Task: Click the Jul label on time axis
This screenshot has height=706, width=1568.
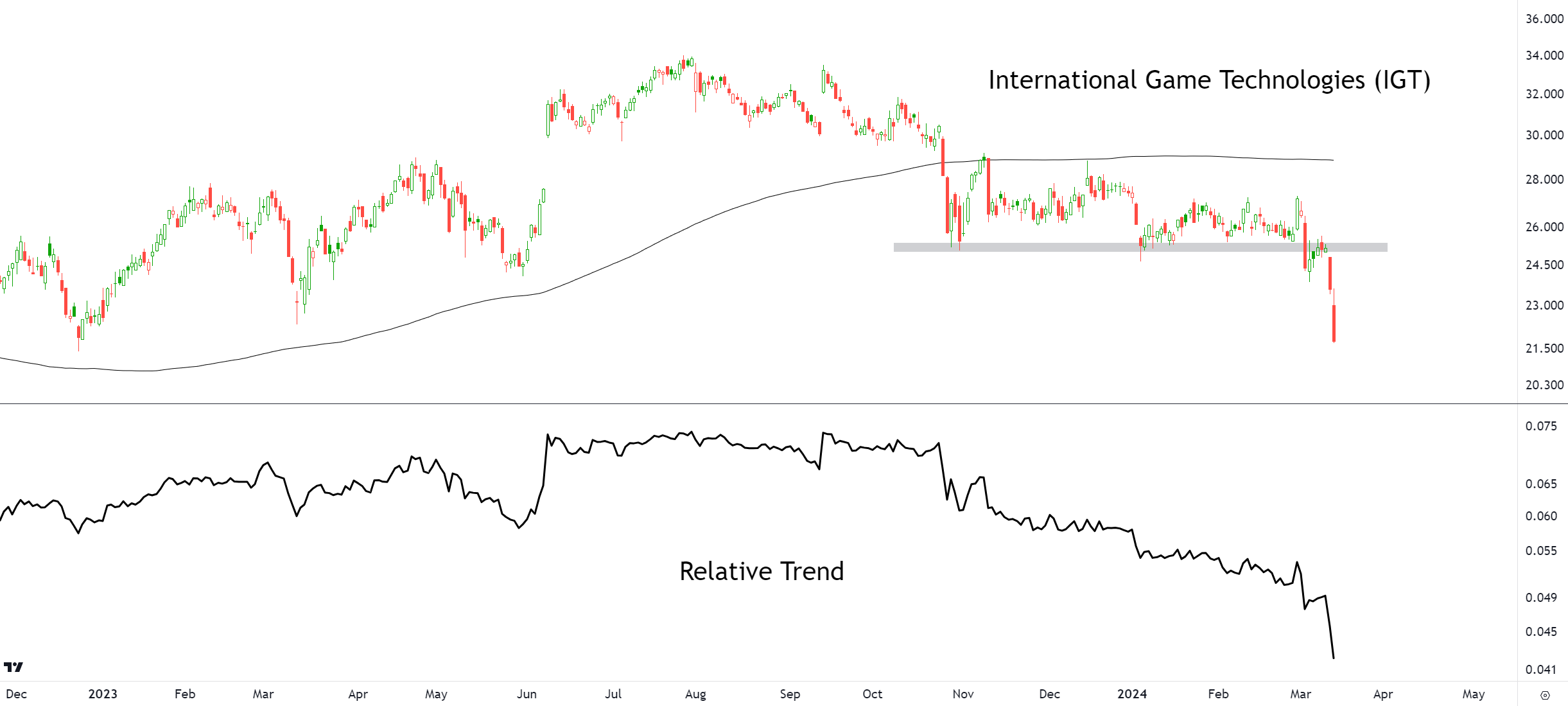Action: click(x=613, y=694)
